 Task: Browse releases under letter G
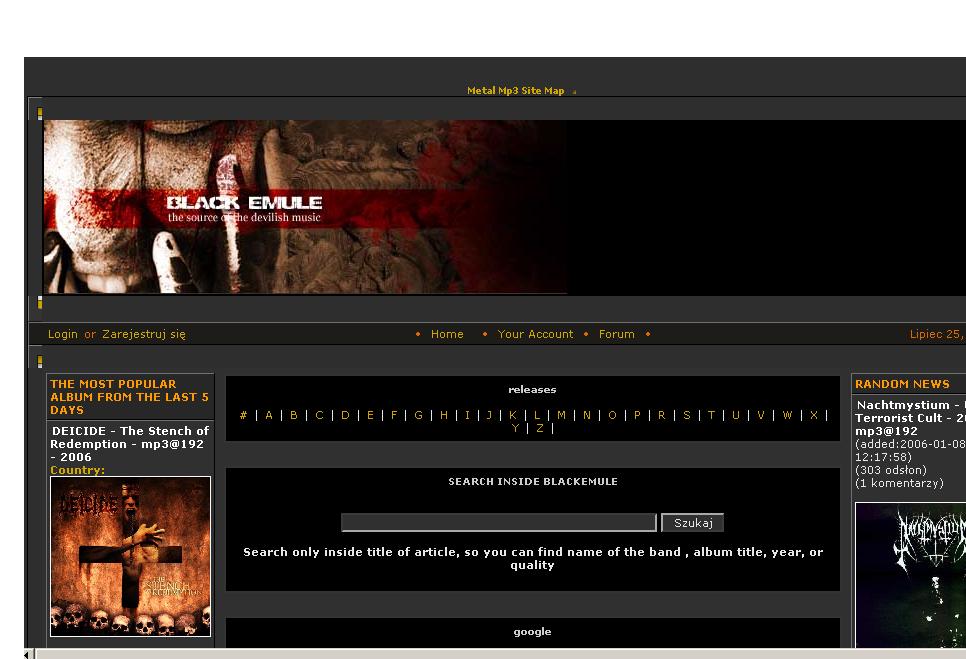click(418, 415)
